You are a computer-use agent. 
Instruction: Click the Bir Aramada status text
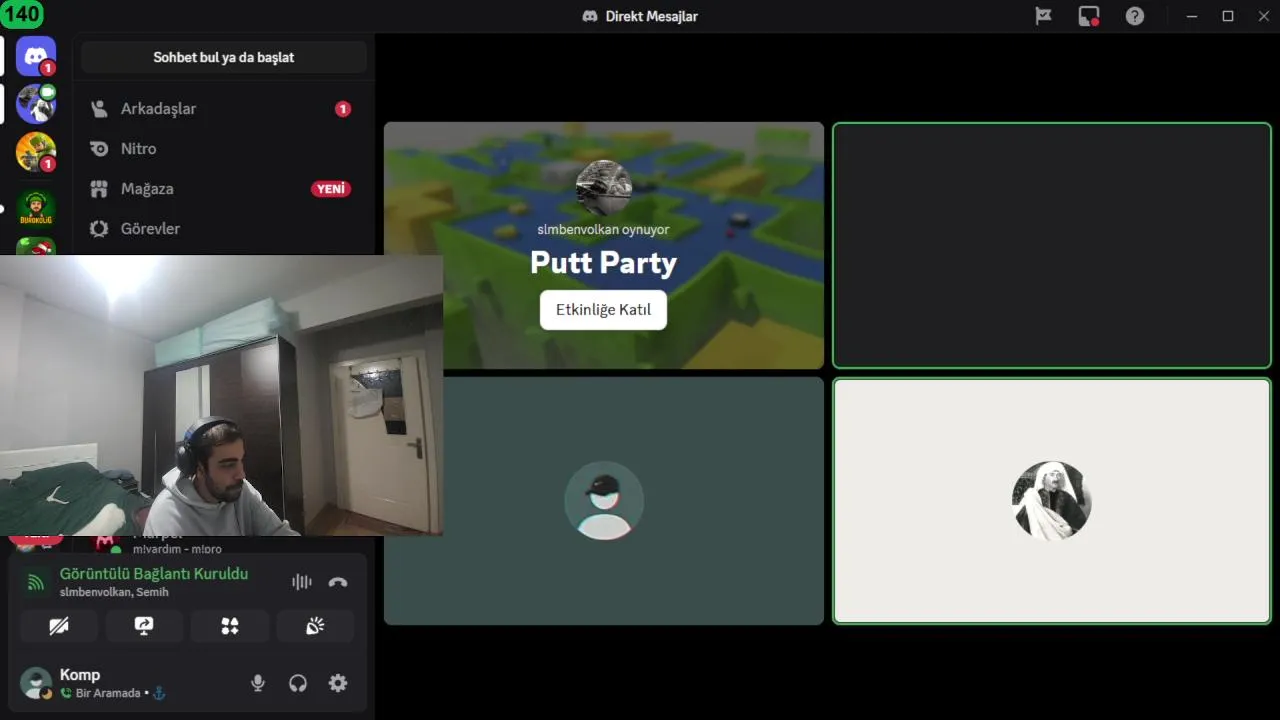[108, 693]
